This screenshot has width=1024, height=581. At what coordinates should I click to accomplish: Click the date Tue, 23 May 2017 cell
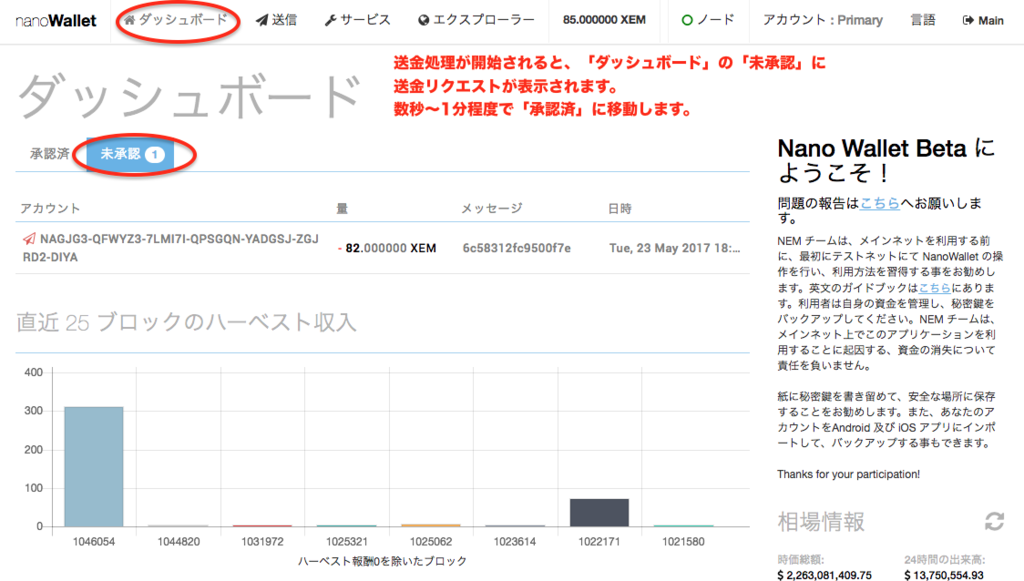point(675,248)
